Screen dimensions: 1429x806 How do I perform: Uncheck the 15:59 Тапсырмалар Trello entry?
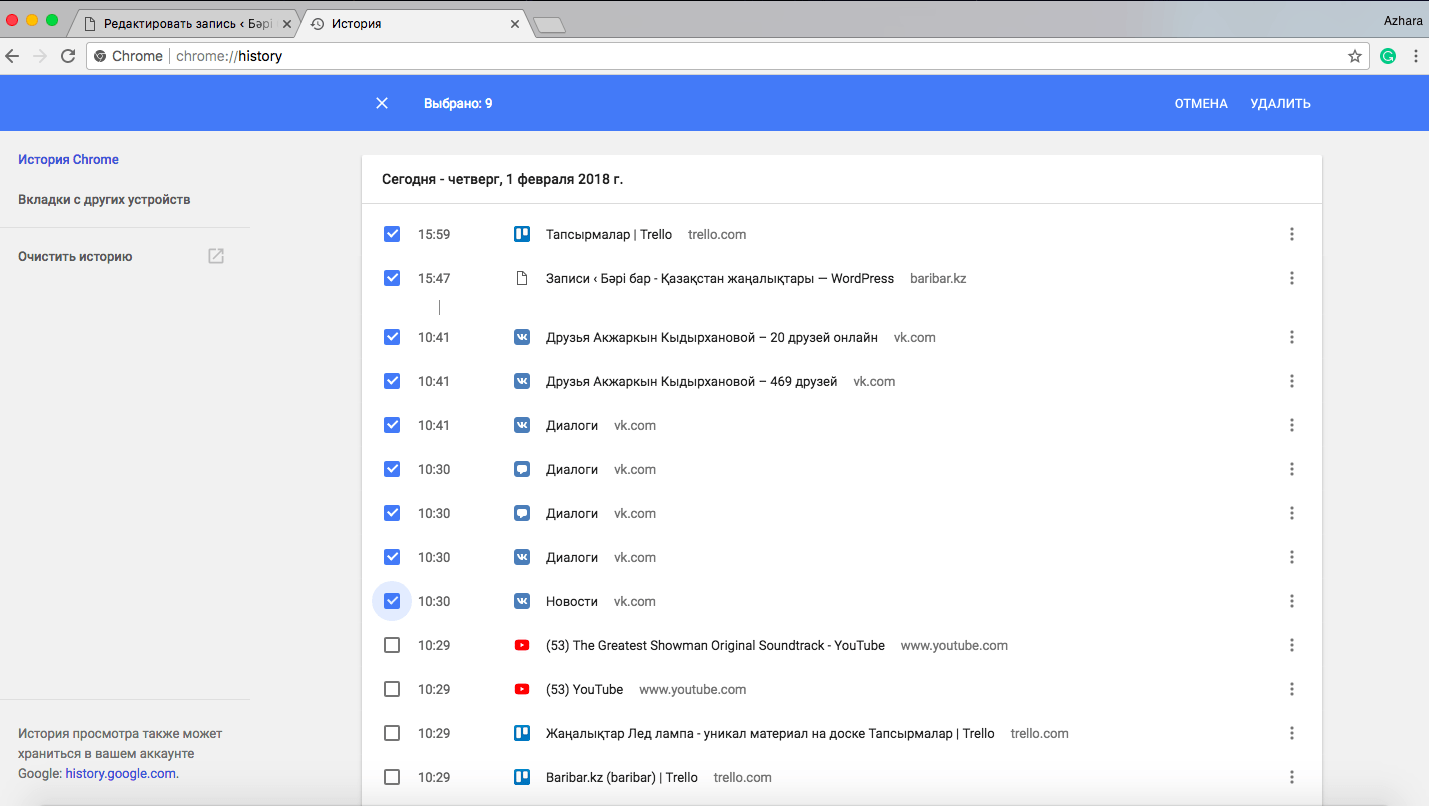point(392,234)
